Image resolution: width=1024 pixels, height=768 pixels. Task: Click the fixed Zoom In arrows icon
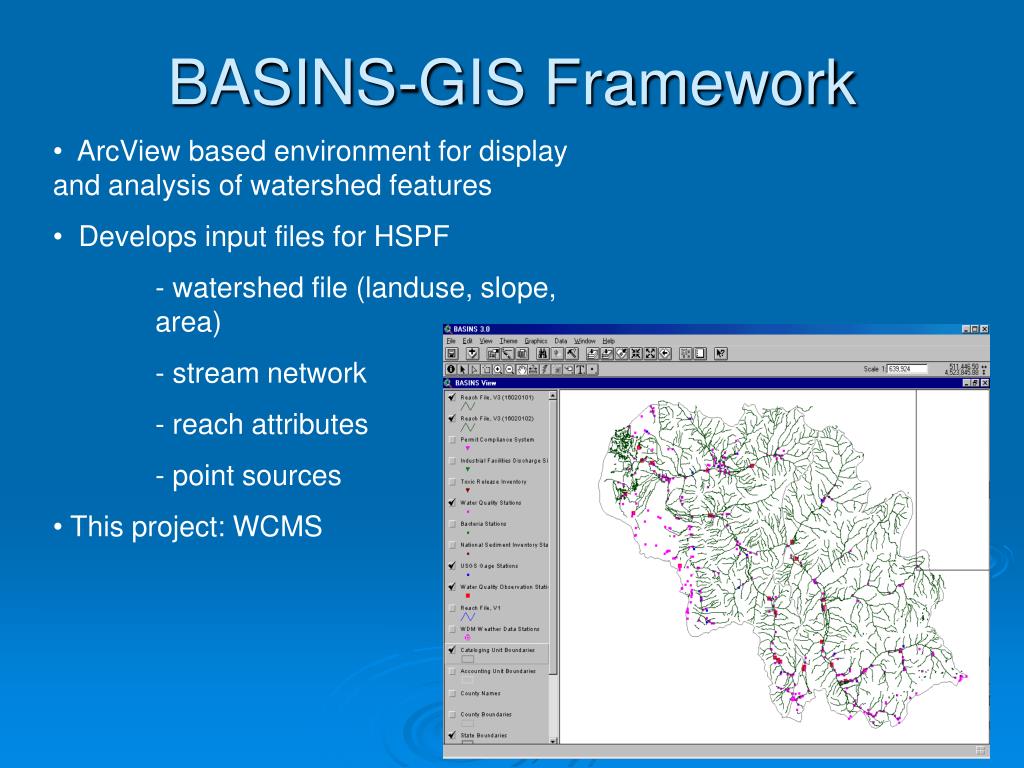point(636,353)
